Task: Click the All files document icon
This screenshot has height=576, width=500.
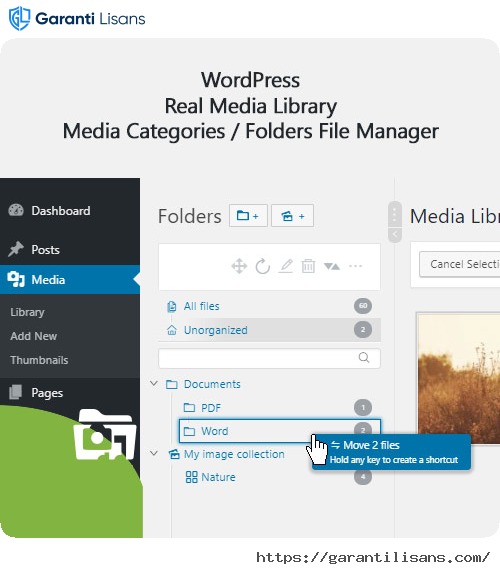Action: 172,306
